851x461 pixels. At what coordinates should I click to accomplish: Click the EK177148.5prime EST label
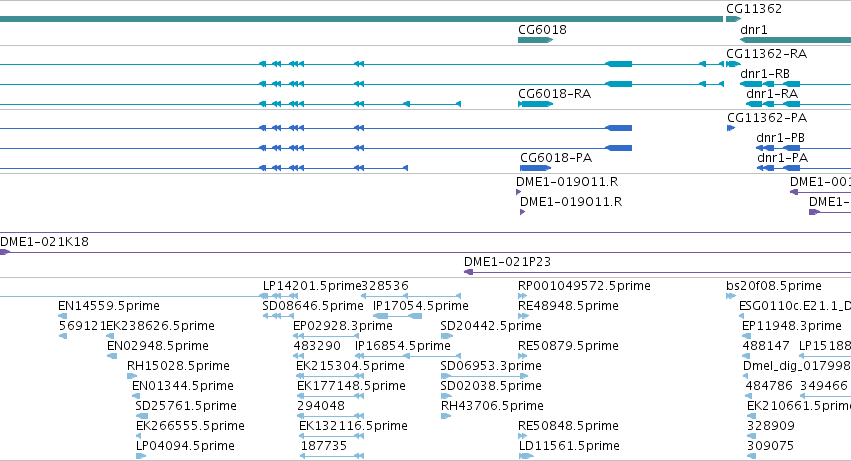click(x=351, y=387)
